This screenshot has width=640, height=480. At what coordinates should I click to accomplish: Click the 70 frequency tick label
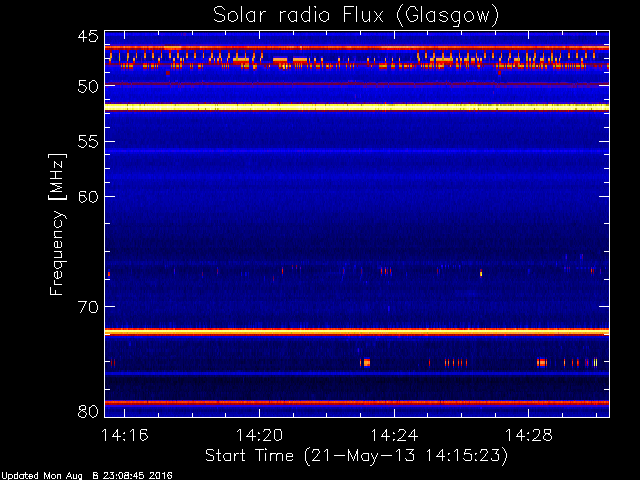(x=88, y=307)
